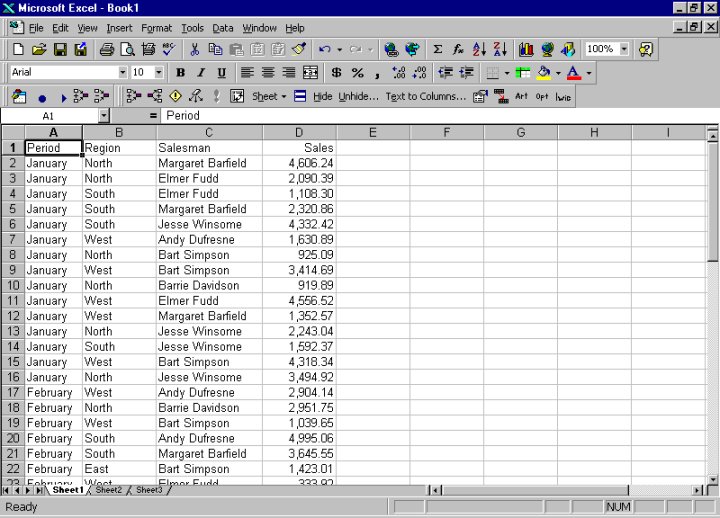Create a new workbook with New icon

point(18,49)
